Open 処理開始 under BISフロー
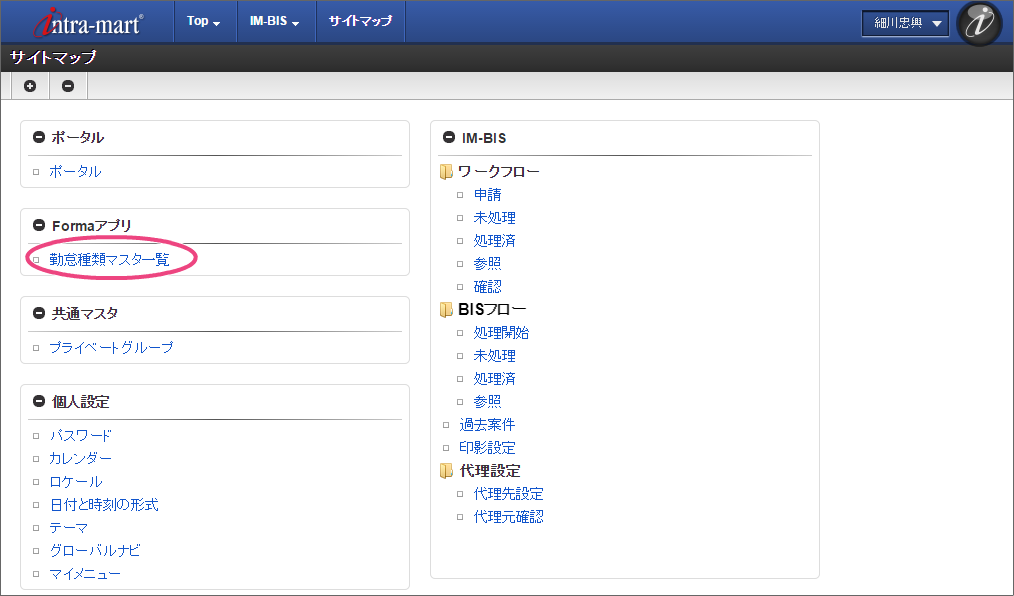 coord(501,333)
